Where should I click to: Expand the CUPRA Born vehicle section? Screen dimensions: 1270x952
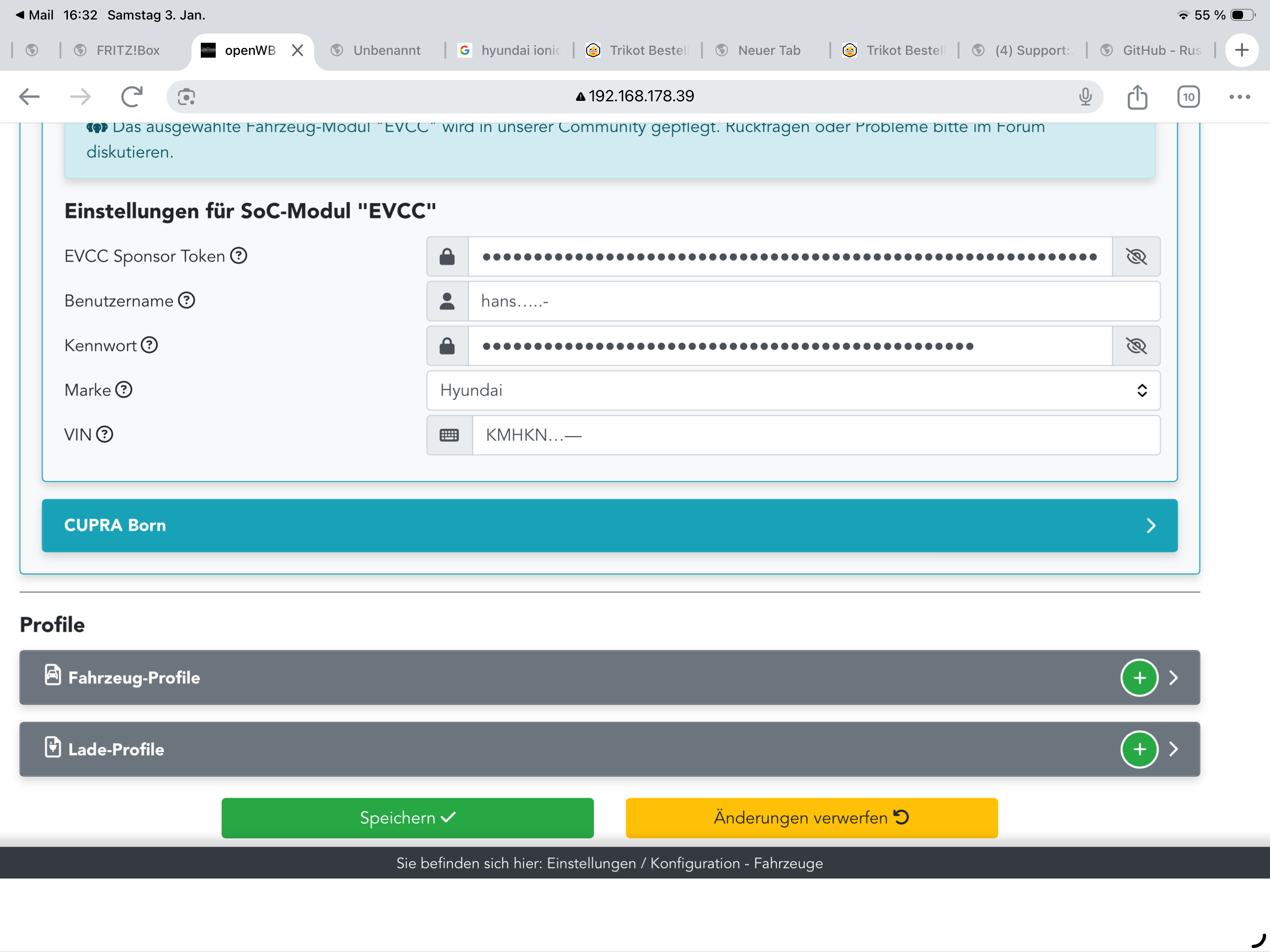[x=609, y=525]
